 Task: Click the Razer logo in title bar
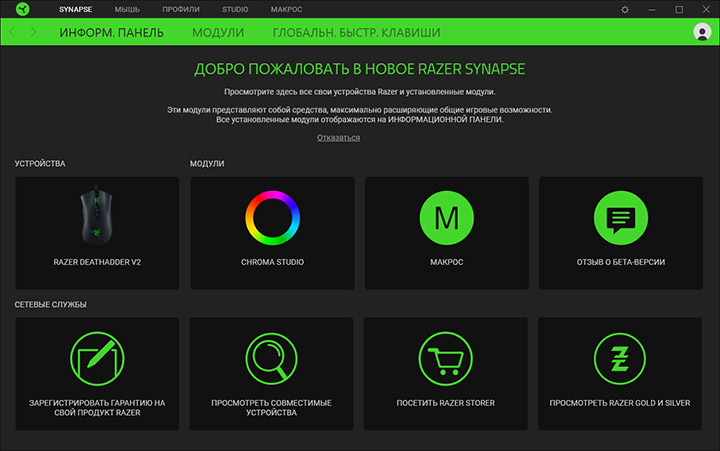(x=22, y=9)
